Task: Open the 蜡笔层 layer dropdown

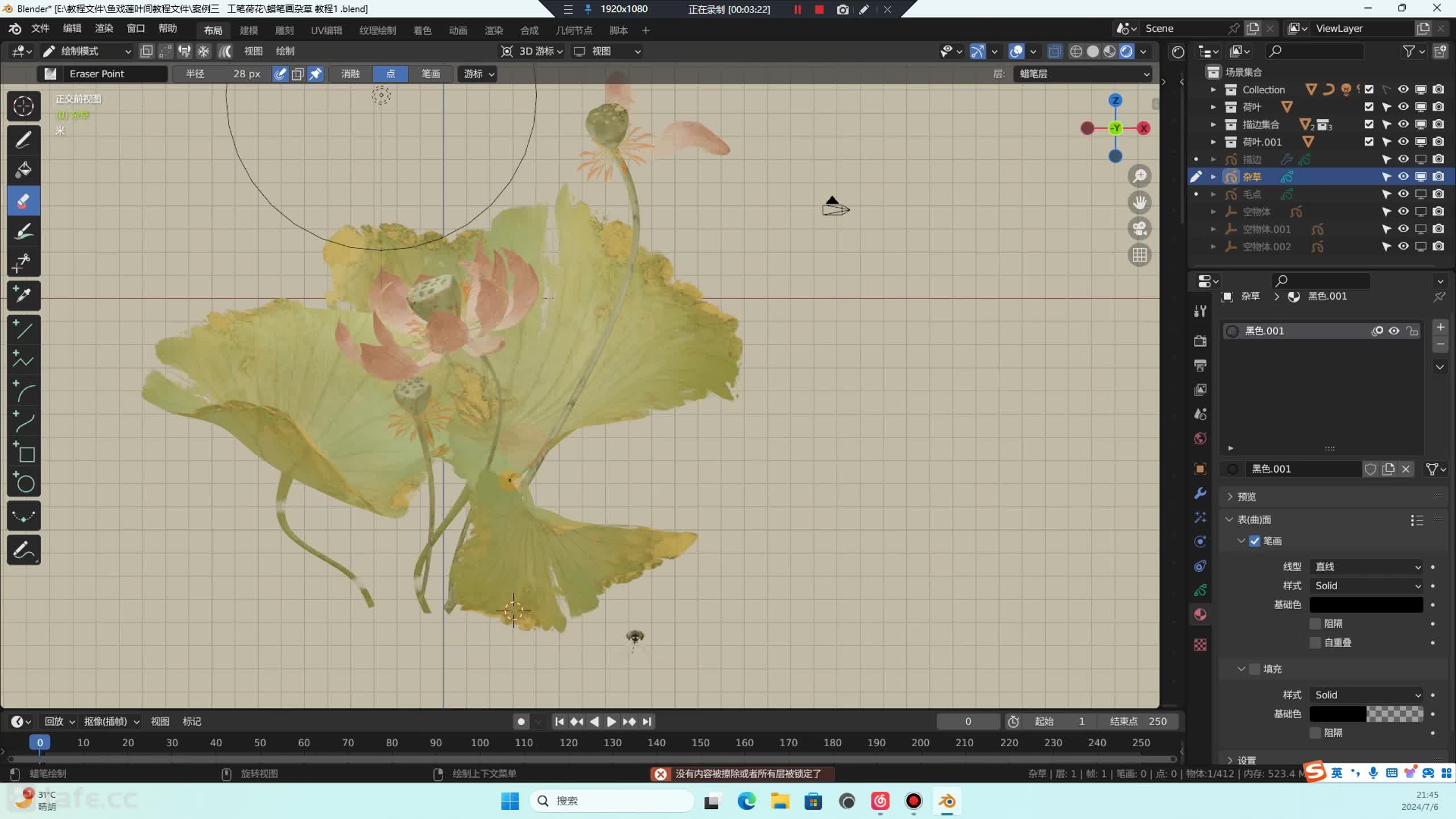Action: [x=1083, y=74]
